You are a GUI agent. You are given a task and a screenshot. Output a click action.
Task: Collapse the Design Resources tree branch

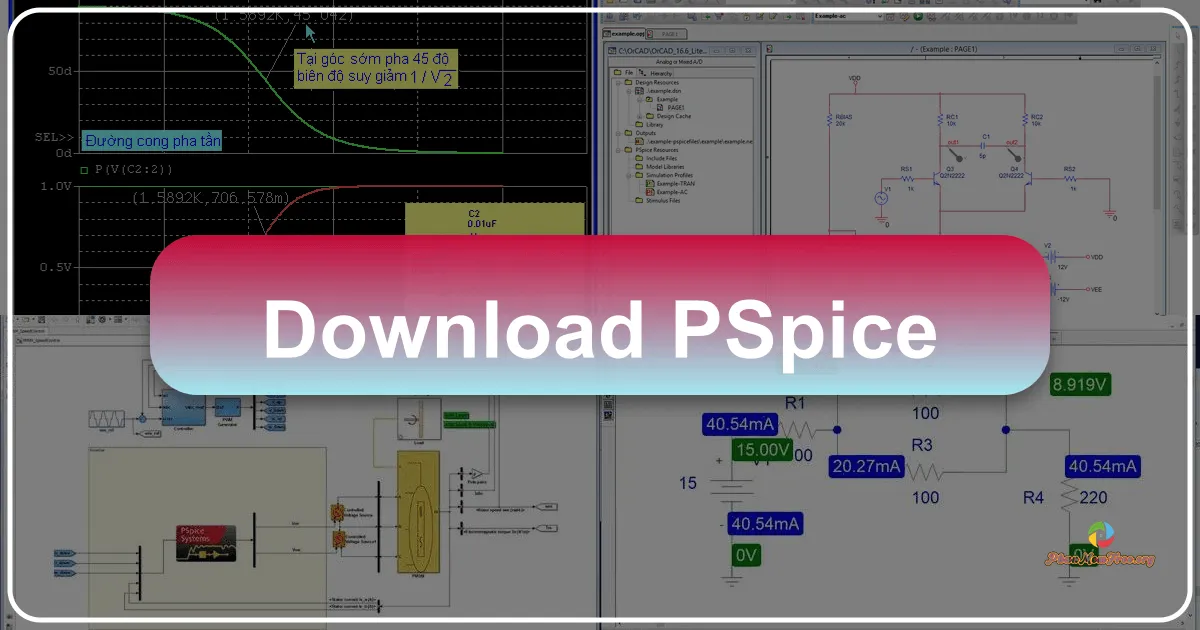coord(619,82)
